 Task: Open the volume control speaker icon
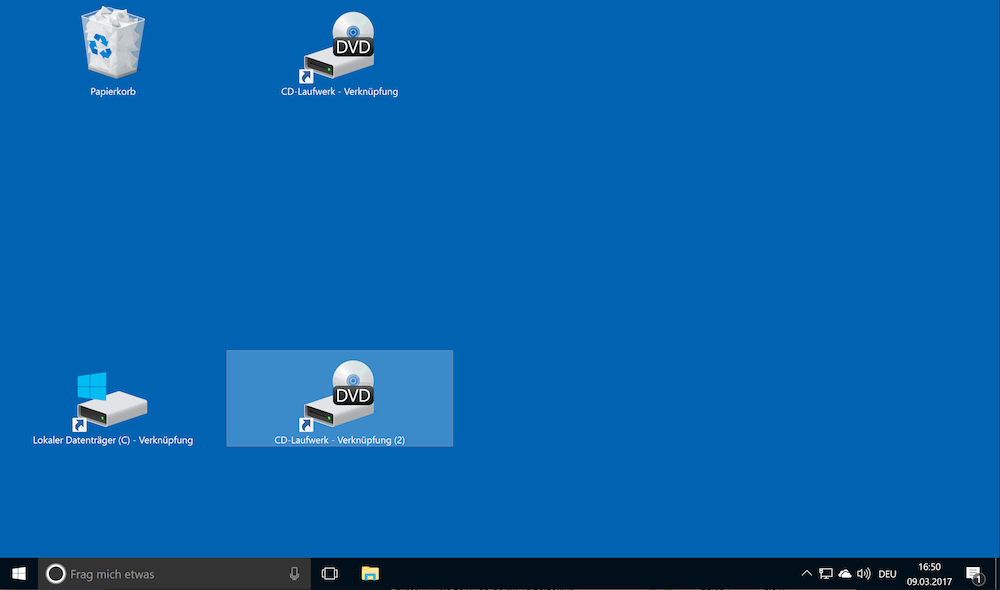pyautogui.click(x=864, y=573)
